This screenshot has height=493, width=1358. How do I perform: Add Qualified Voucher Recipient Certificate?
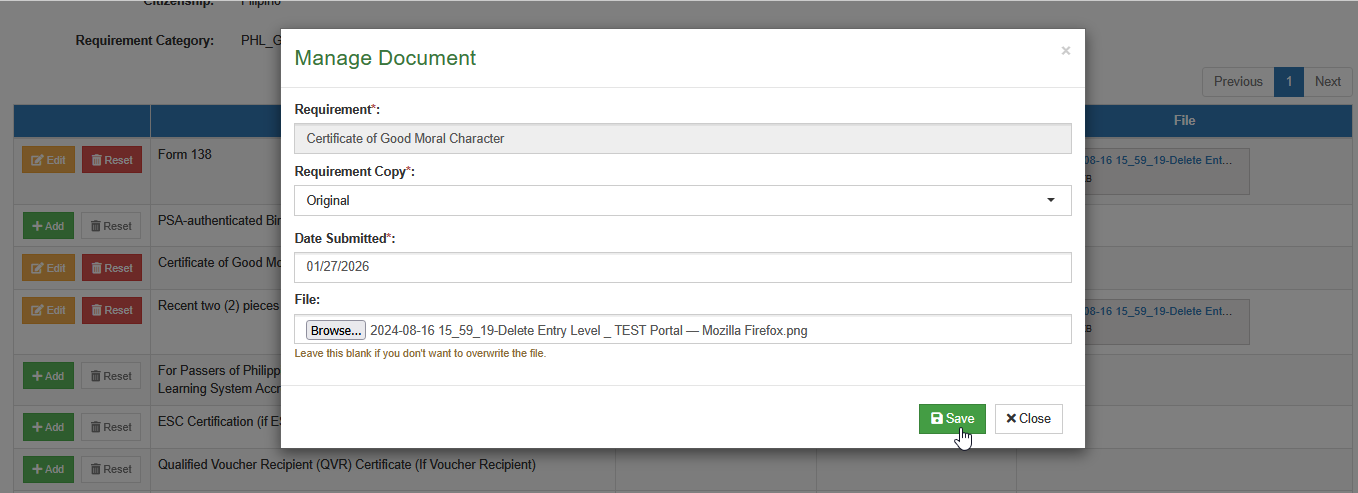click(x=48, y=469)
